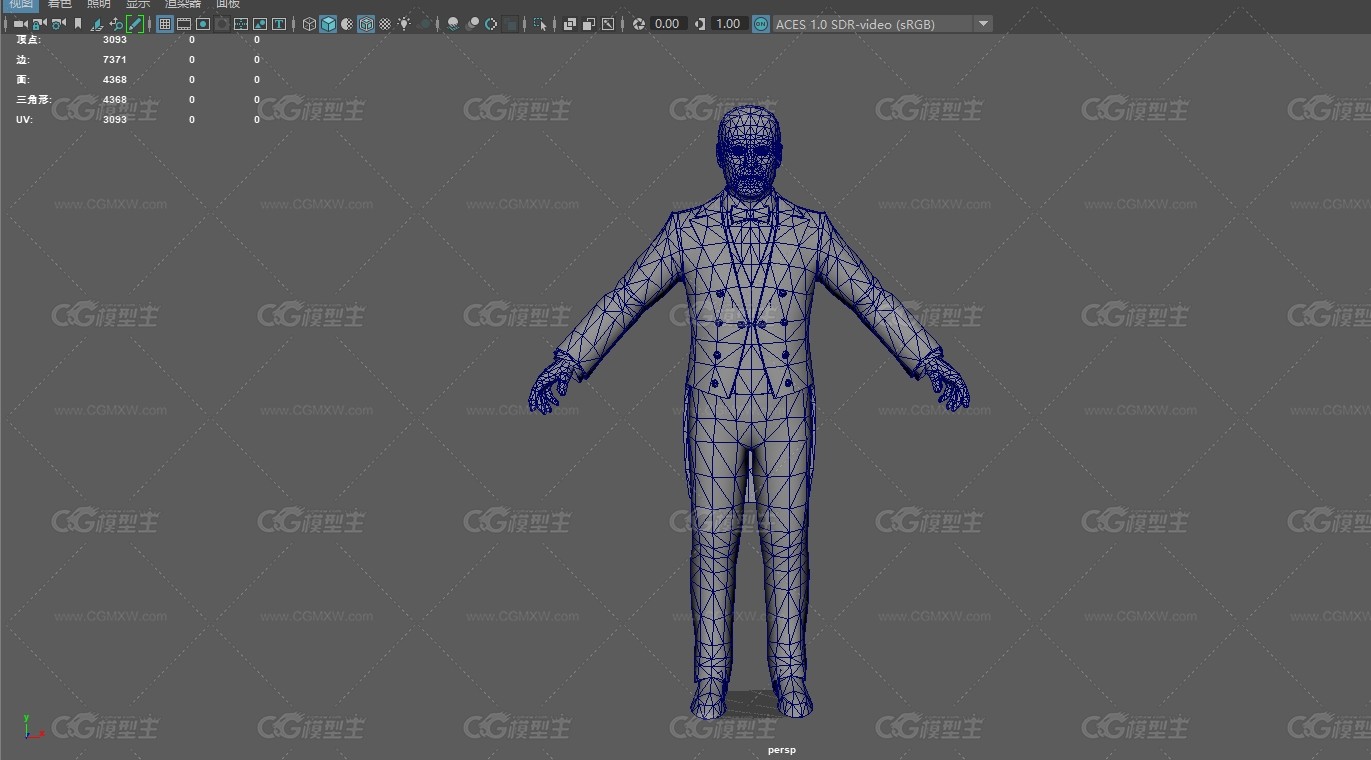Toggle Wireframe on Shaded icon

click(x=366, y=24)
